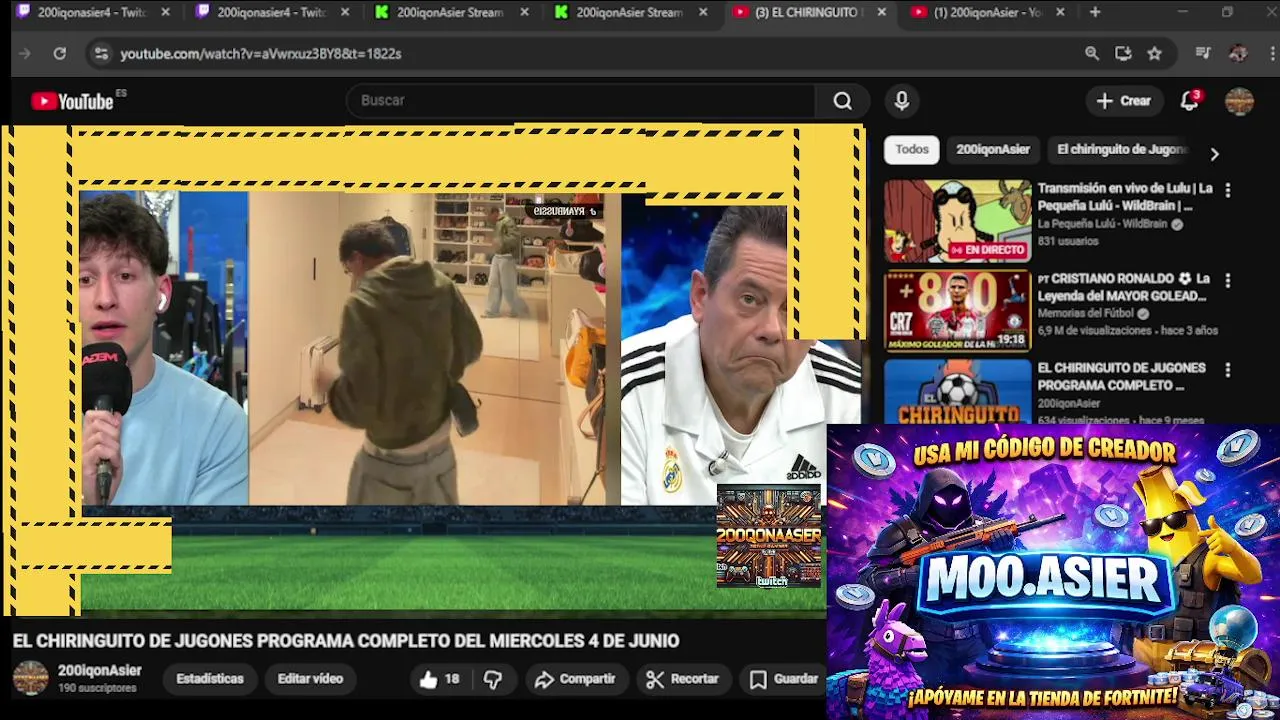Click the 190 suscriptores text
Image resolution: width=1280 pixels, height=720 pixels.
click(97, 689)
